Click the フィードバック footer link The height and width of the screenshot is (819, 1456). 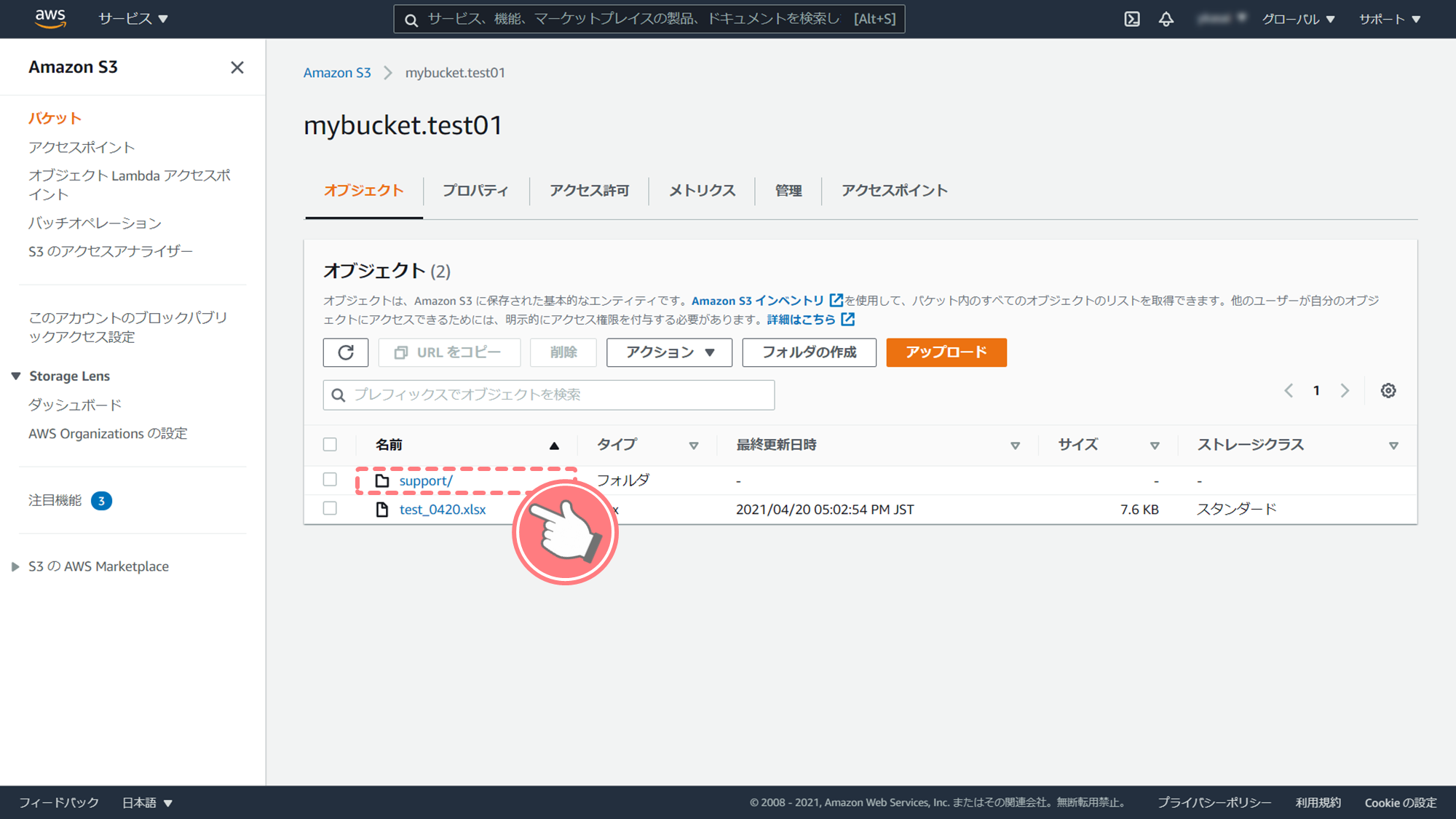[59, 802]
